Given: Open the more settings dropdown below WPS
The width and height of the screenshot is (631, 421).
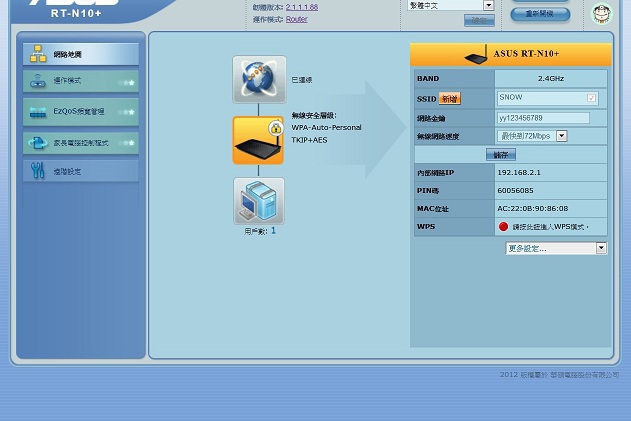Looking at the screenshot, I should pos(556,248).
